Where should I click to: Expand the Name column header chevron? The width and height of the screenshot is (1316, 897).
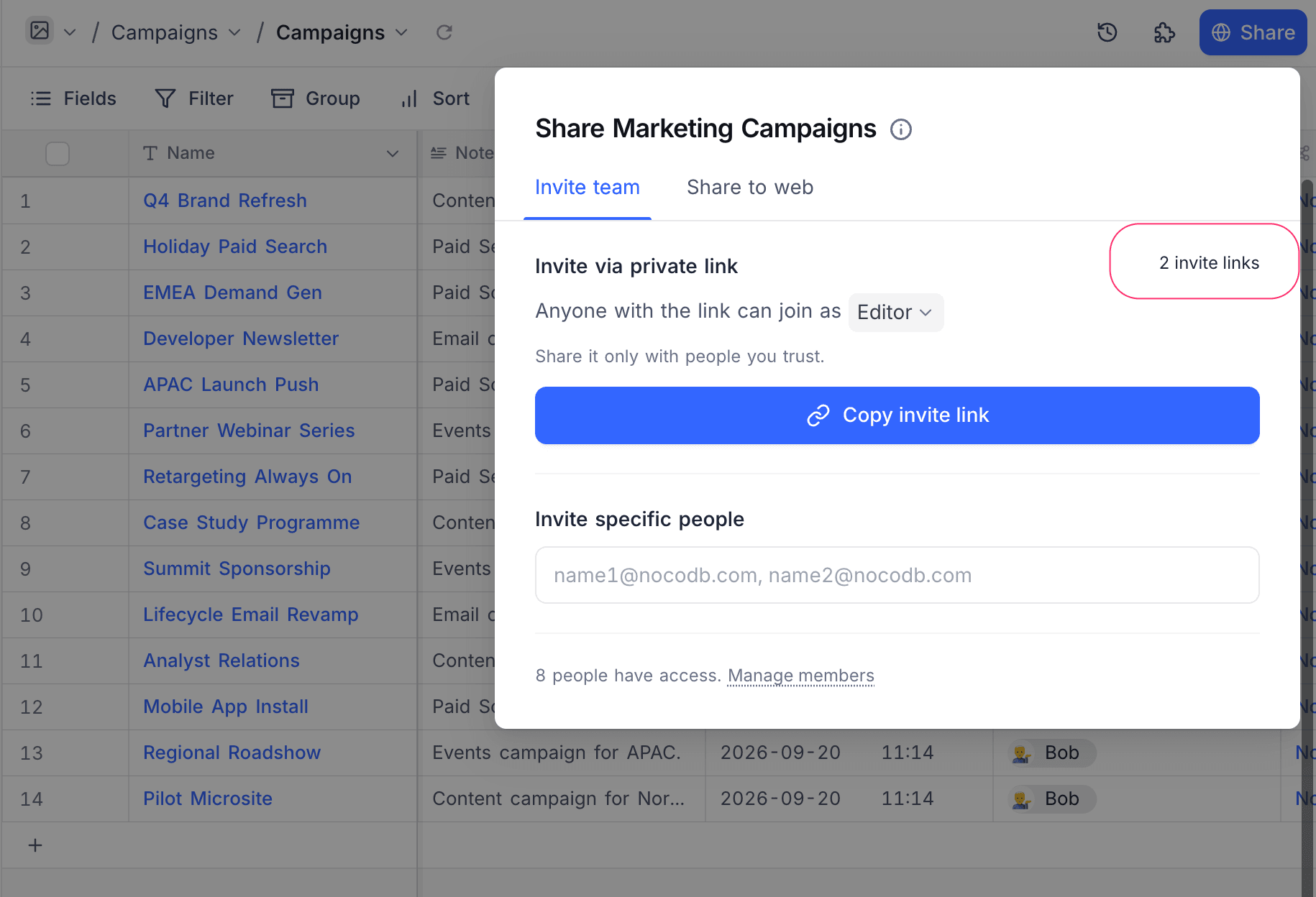(x=393, y=154)
